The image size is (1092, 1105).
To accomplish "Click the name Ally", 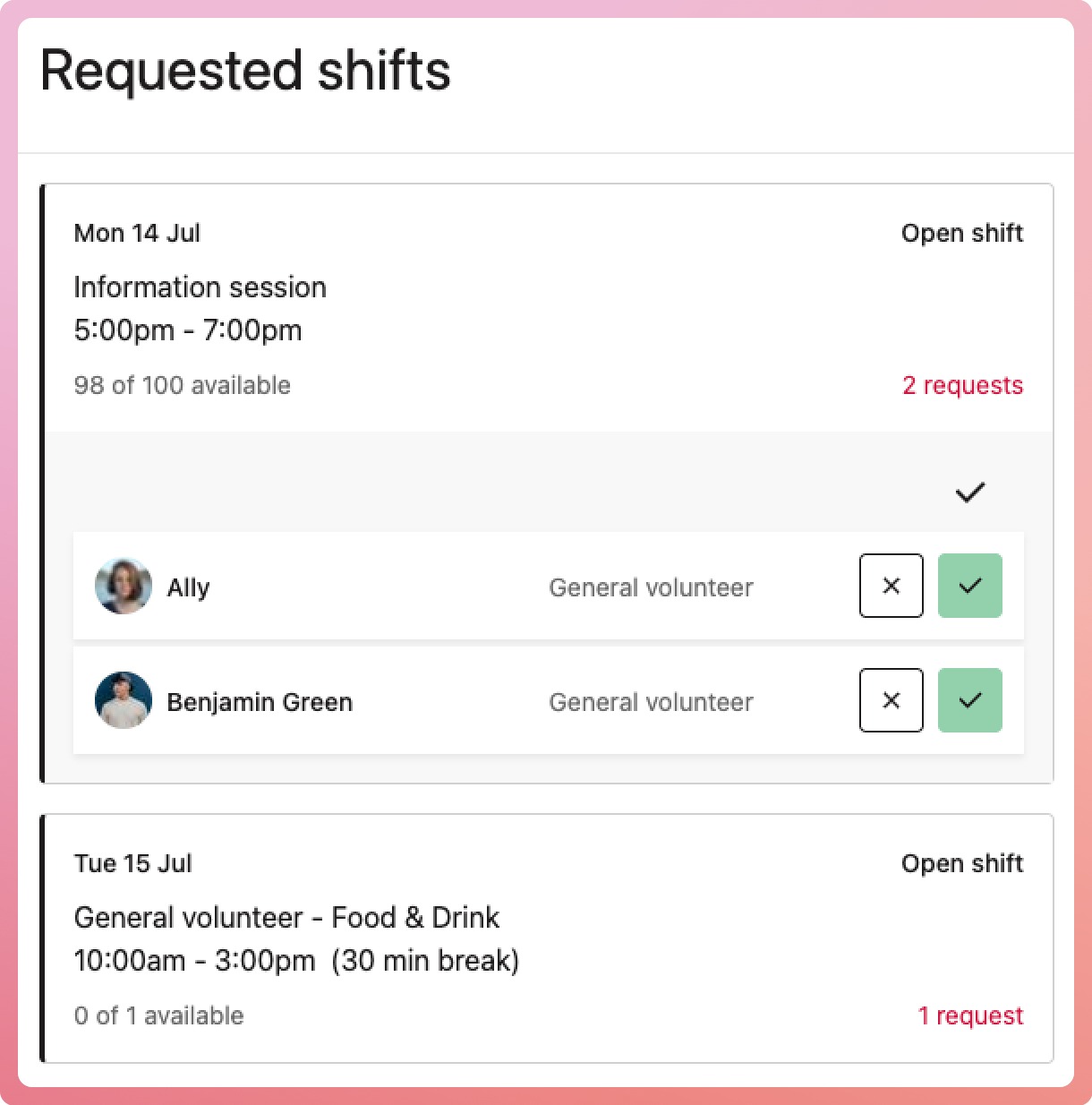I will 188,587.
